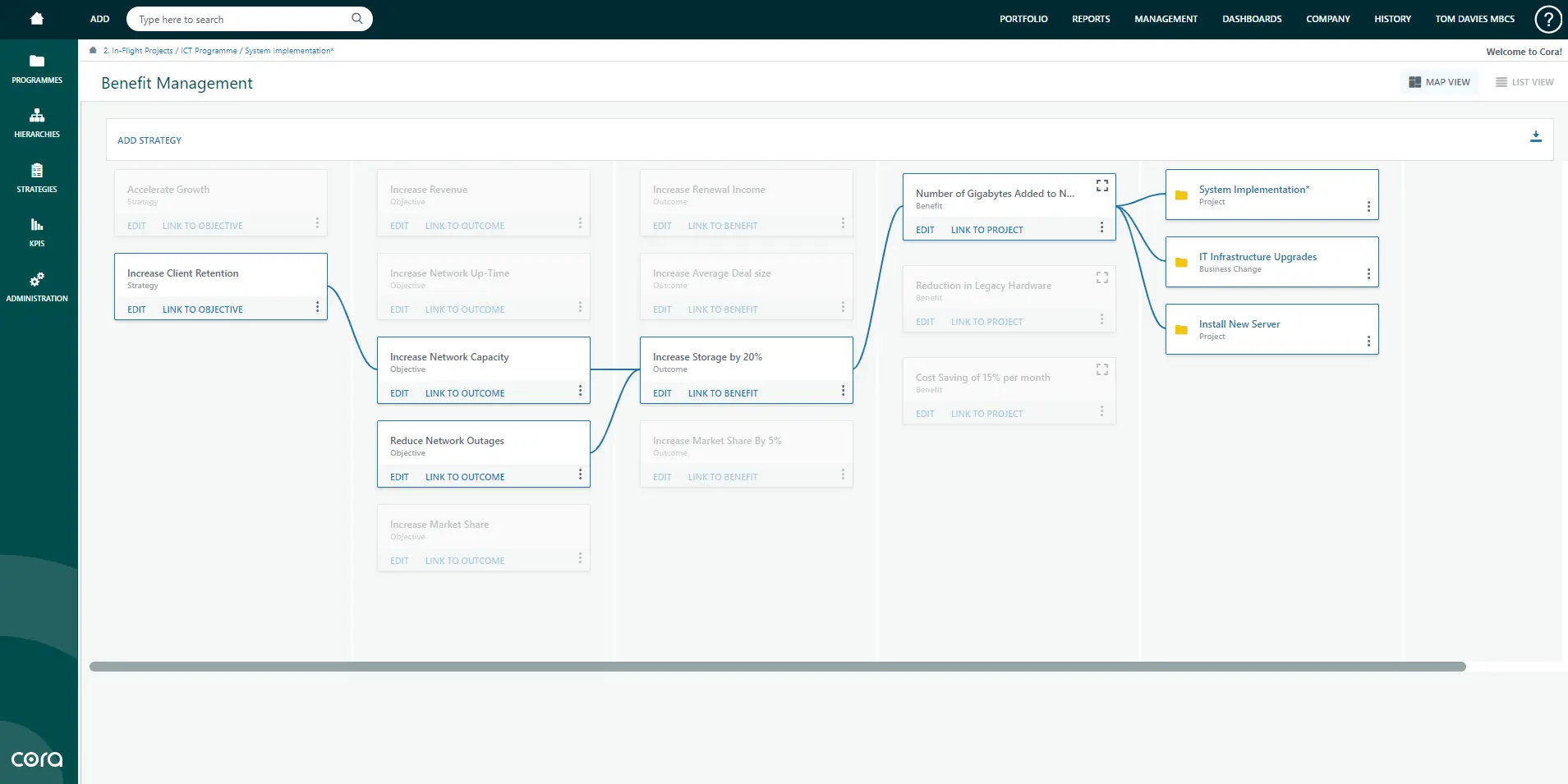Open the Strategies sidebar section
The image size is (1568, 784).
pyautogui.click(x=37, y=178)
